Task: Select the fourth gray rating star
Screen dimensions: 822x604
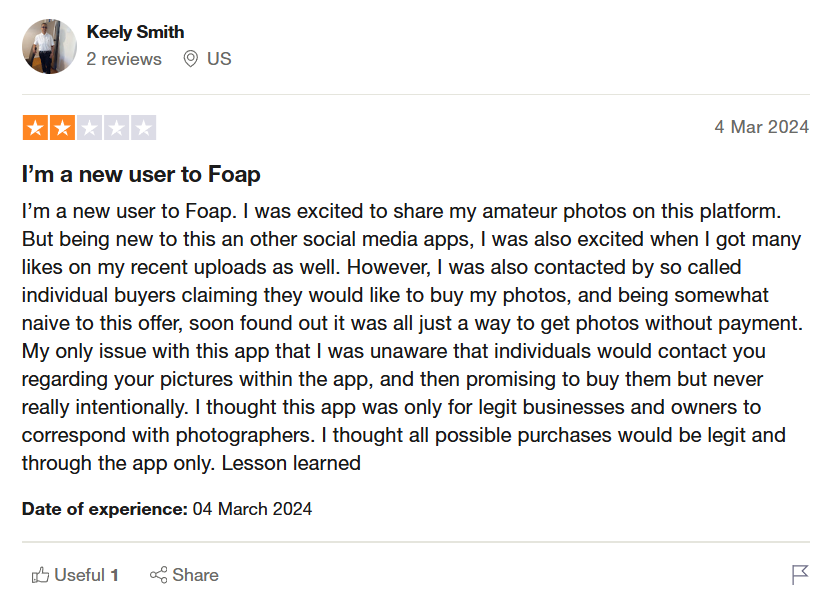Action: [x=117, y=127]
